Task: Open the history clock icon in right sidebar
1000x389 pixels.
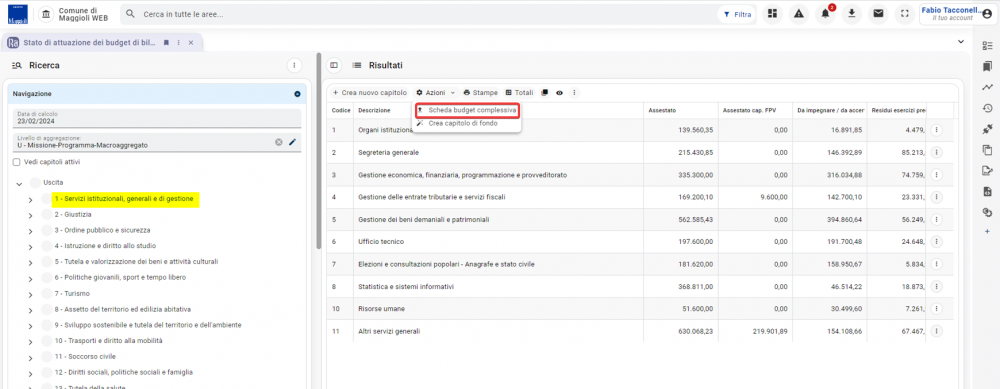Action: pyautogui.click(x=987, y=108)
